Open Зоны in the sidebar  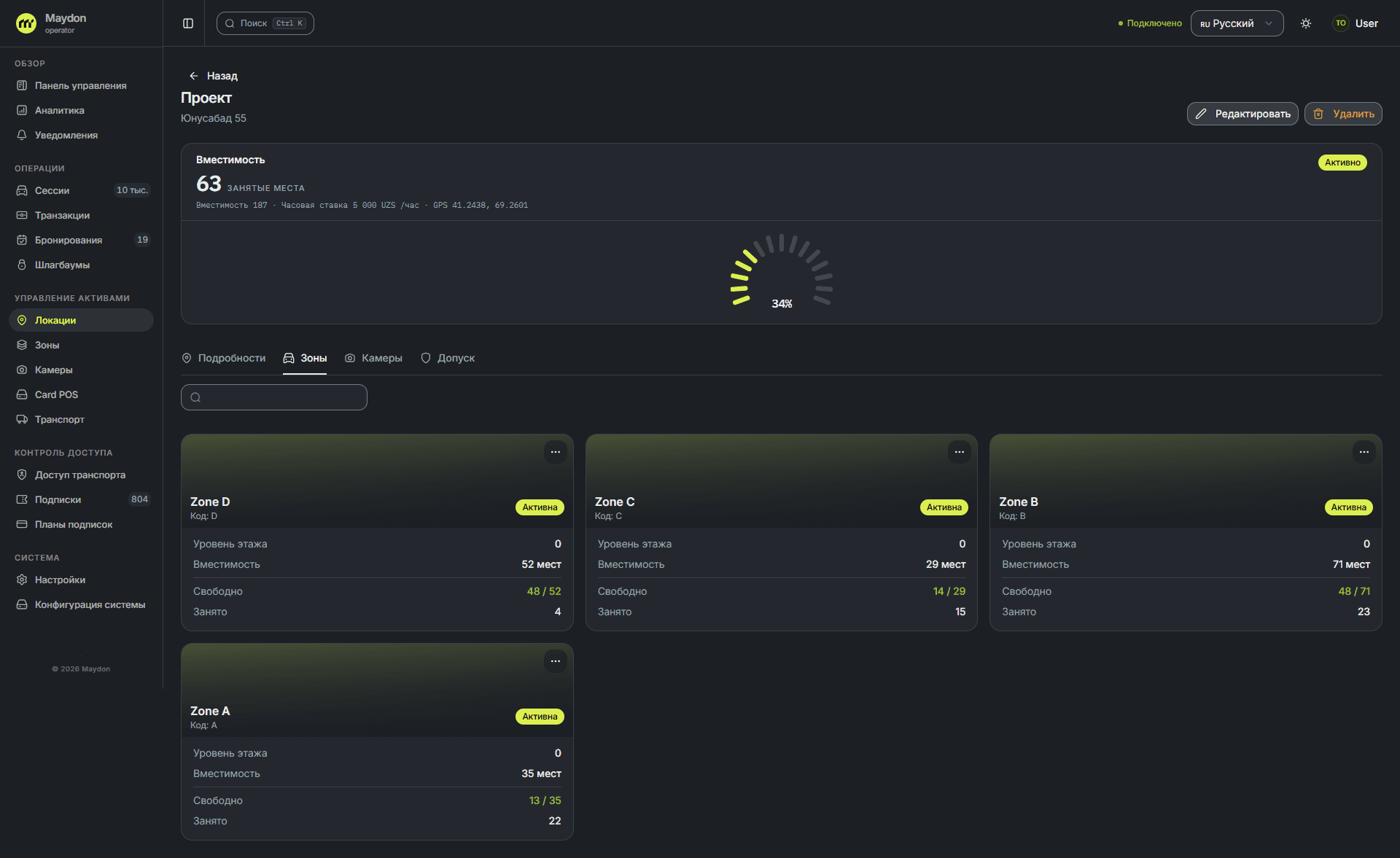(81, 346)
